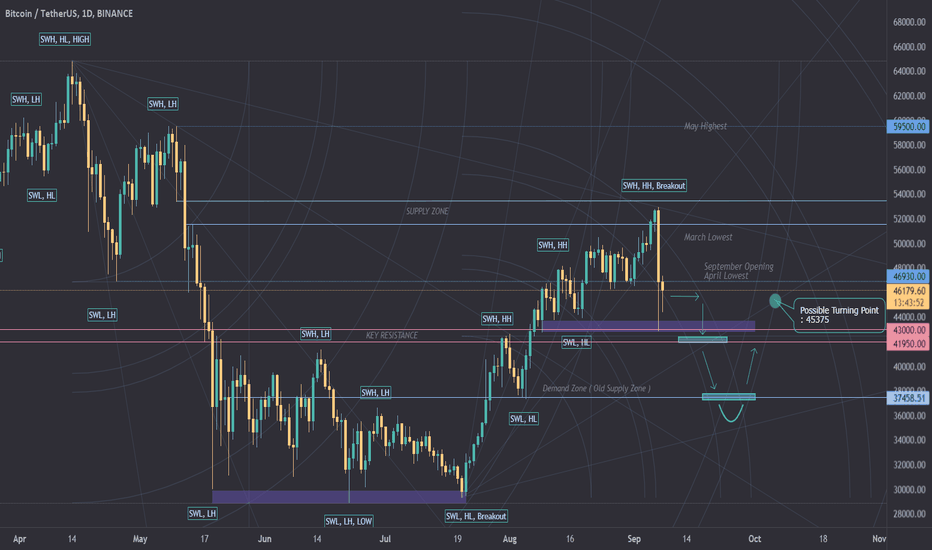Select the 41950.00 pink price tag

(x=909, y=344)
